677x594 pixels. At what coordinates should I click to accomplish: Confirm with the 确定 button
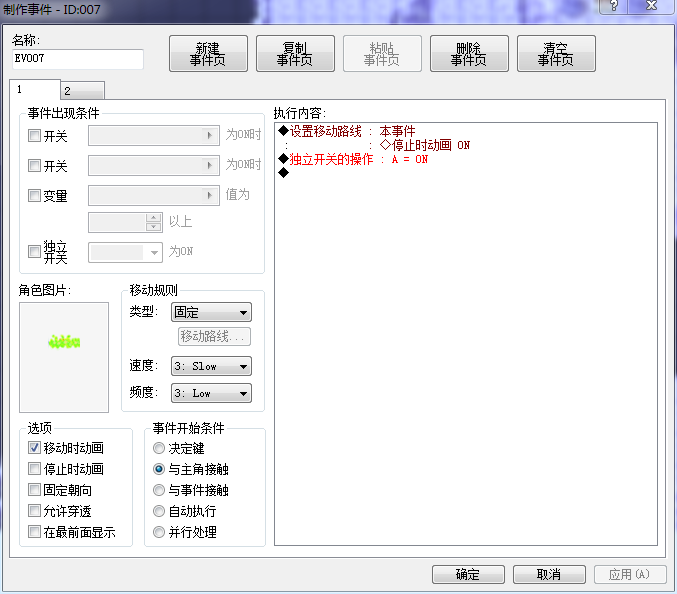(468, 574)
